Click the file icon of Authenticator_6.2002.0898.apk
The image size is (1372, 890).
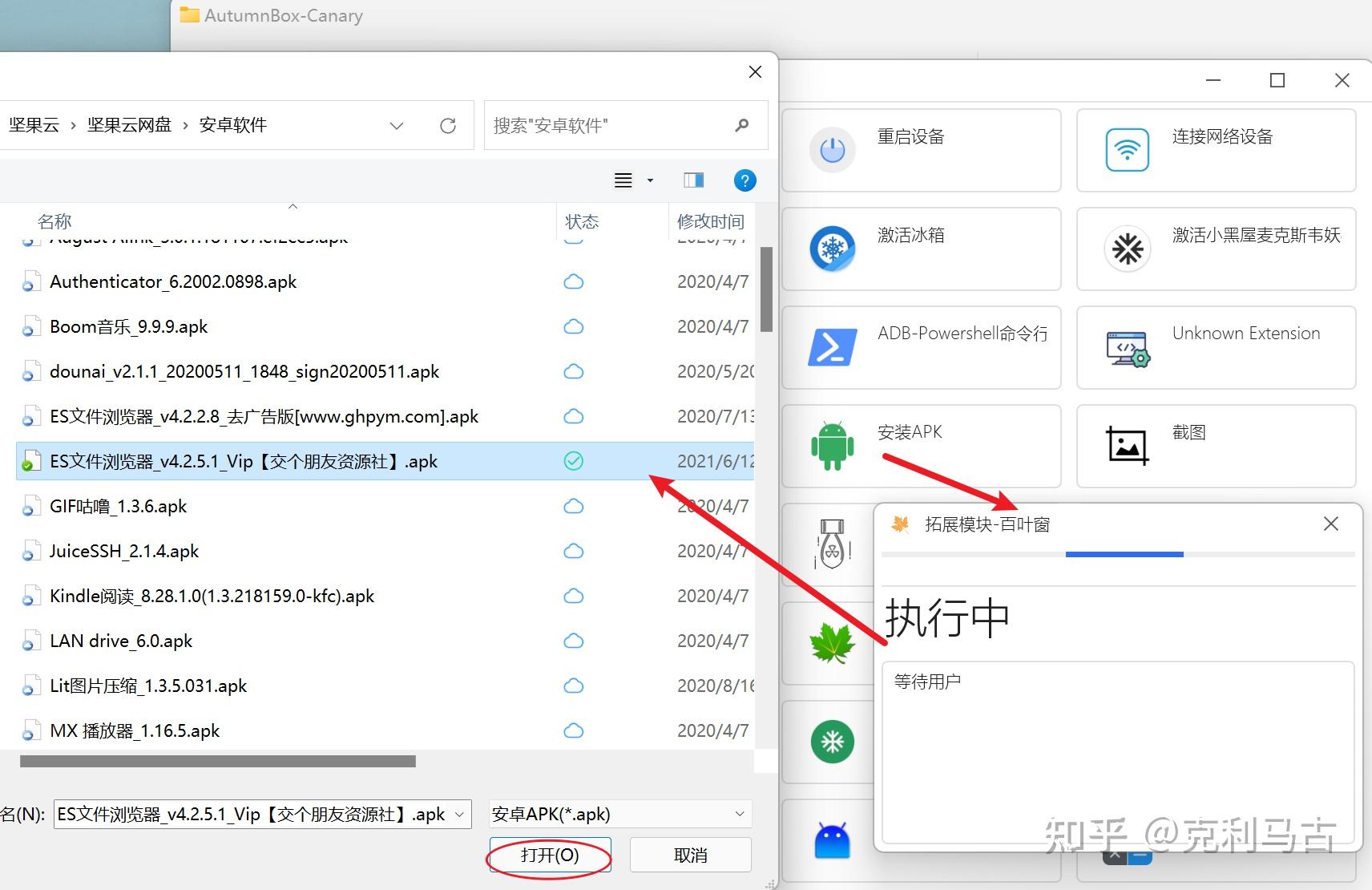[x=30, y=282]
